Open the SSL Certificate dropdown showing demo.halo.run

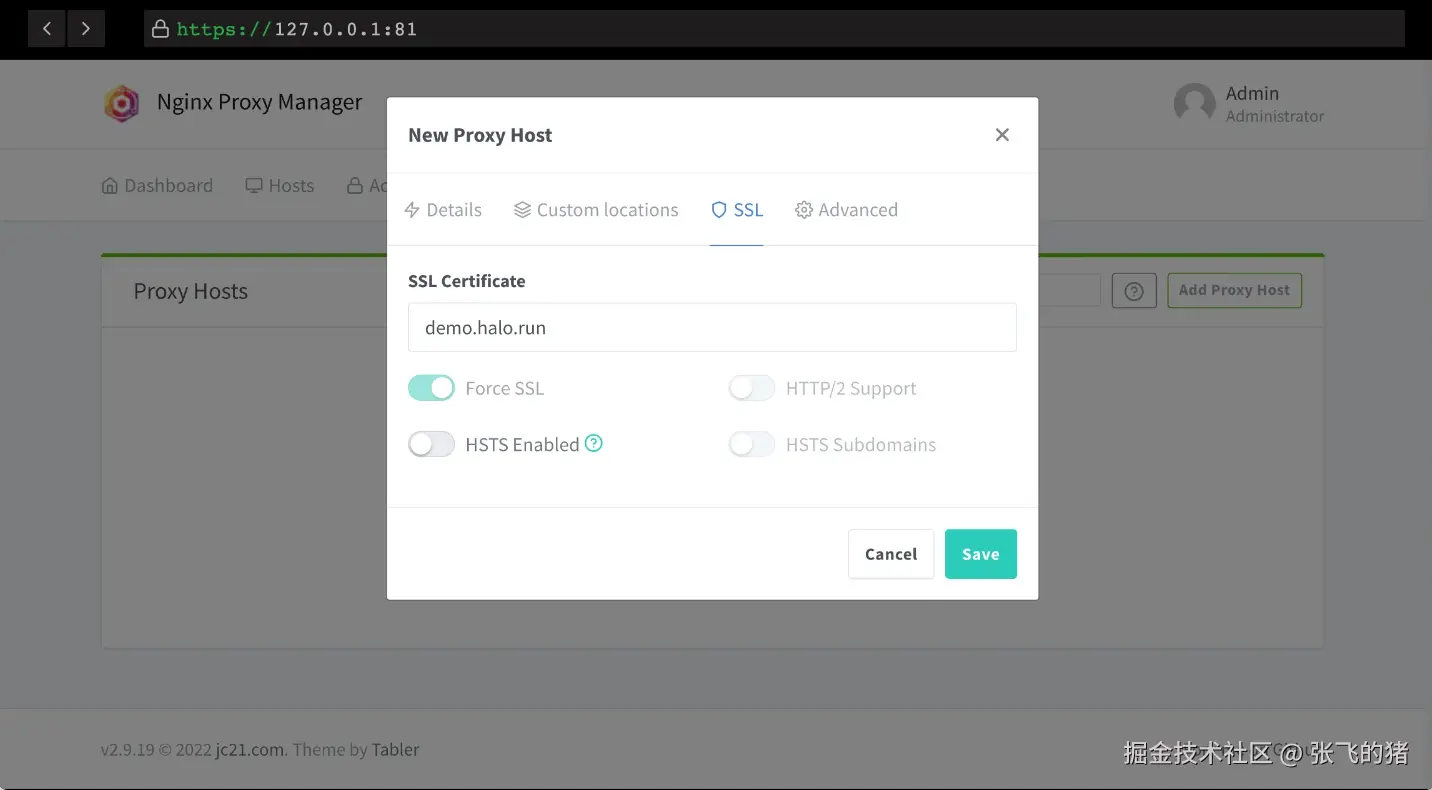pos(712,327)
